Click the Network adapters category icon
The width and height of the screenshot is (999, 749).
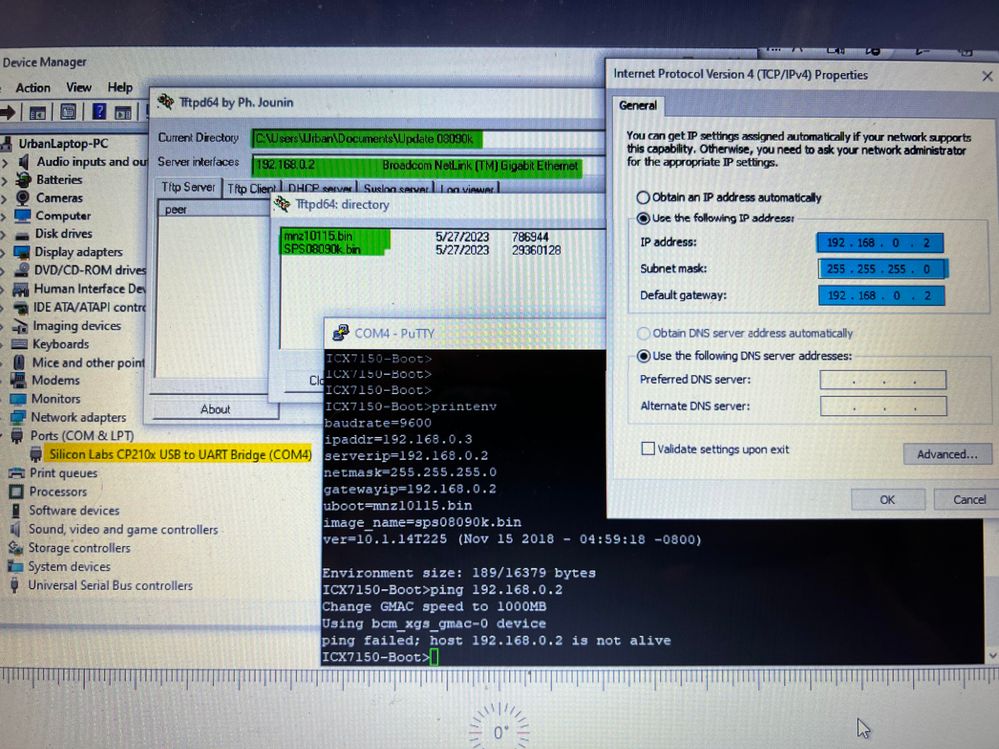pos(18,417)
